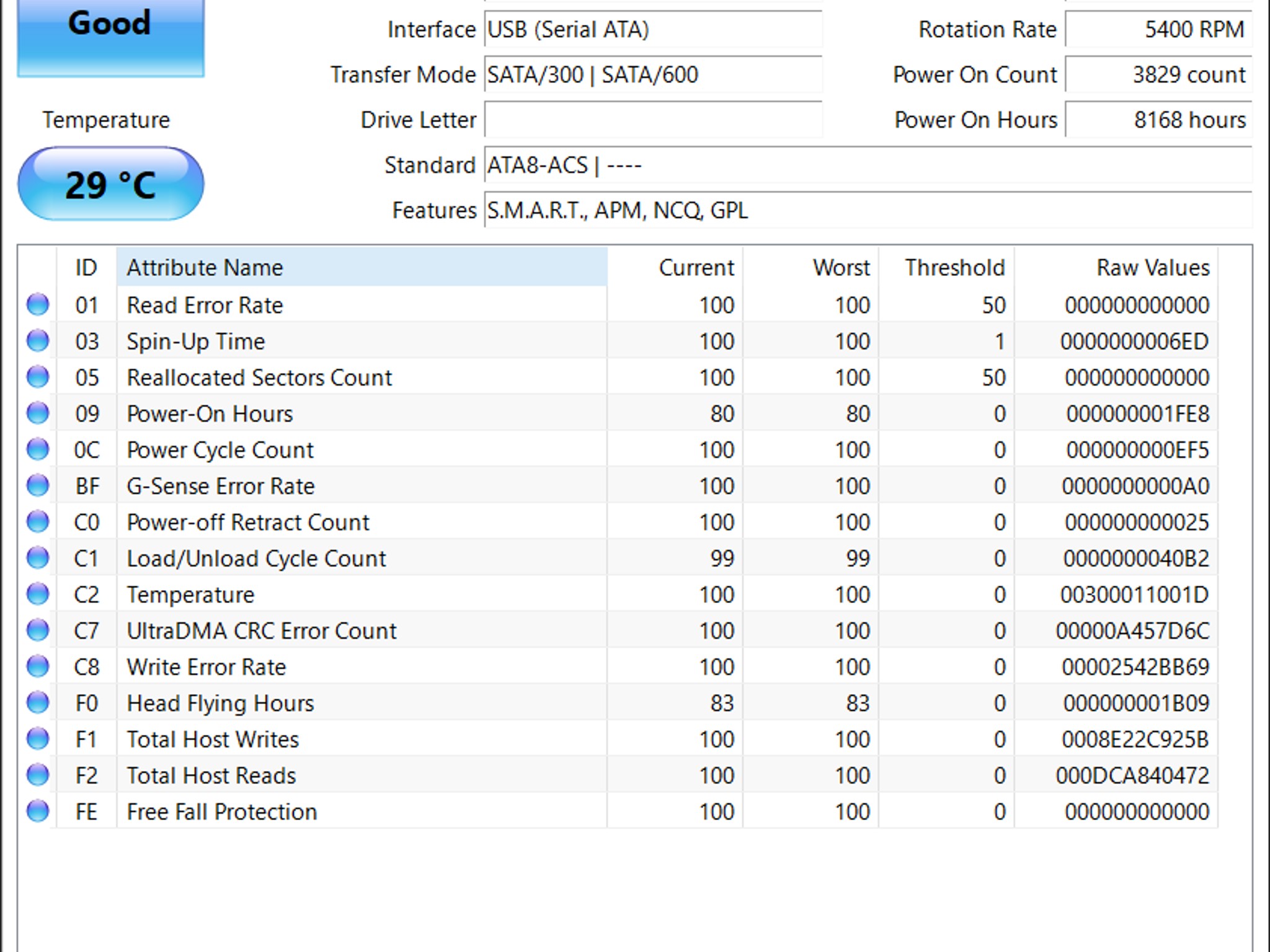Select the Total Host Writes row
Screen dimensions: 1270x952
pyautogui.click(x=618, y=739)
